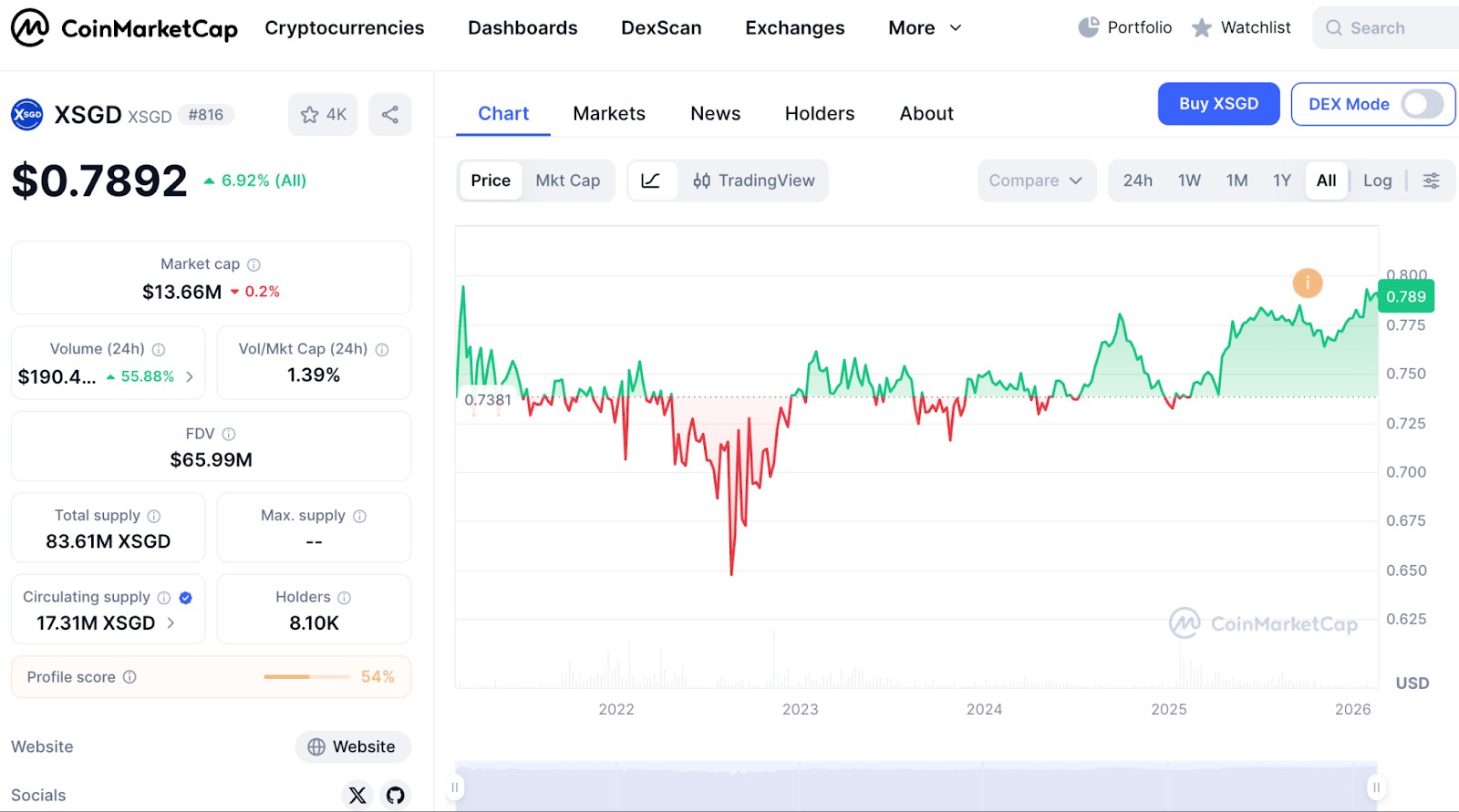Show Profile score info icon
Viewport: 1459px width, 812px height.
(129, 677)
